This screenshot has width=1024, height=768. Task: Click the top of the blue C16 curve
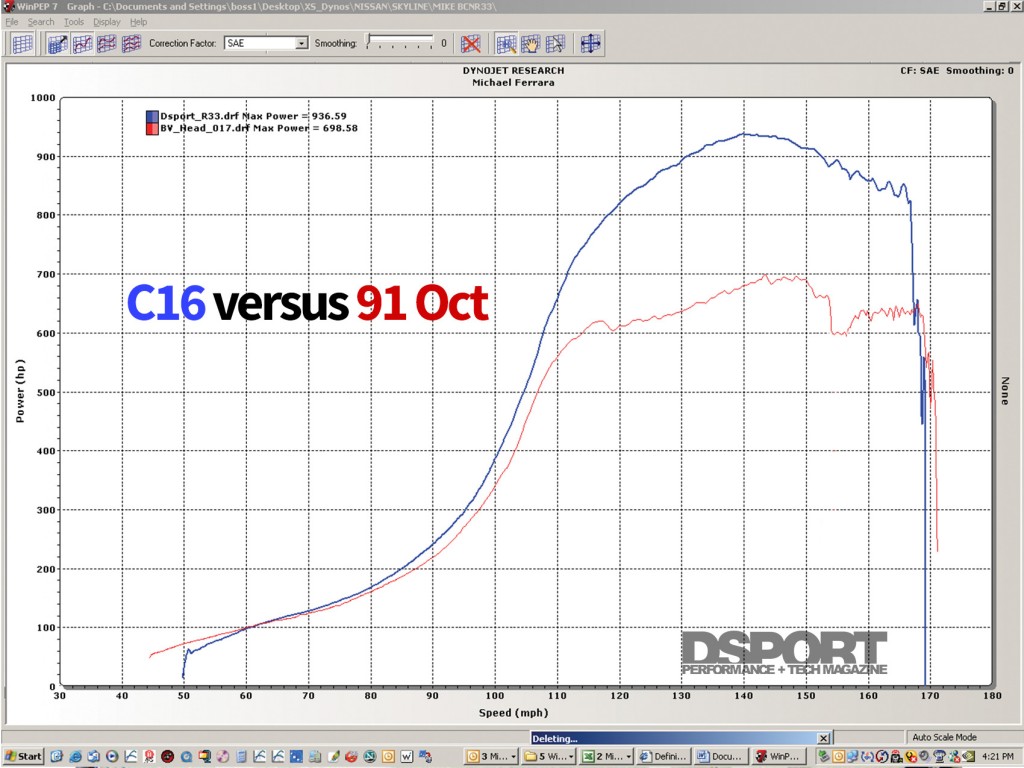click(x=743, y=134)
